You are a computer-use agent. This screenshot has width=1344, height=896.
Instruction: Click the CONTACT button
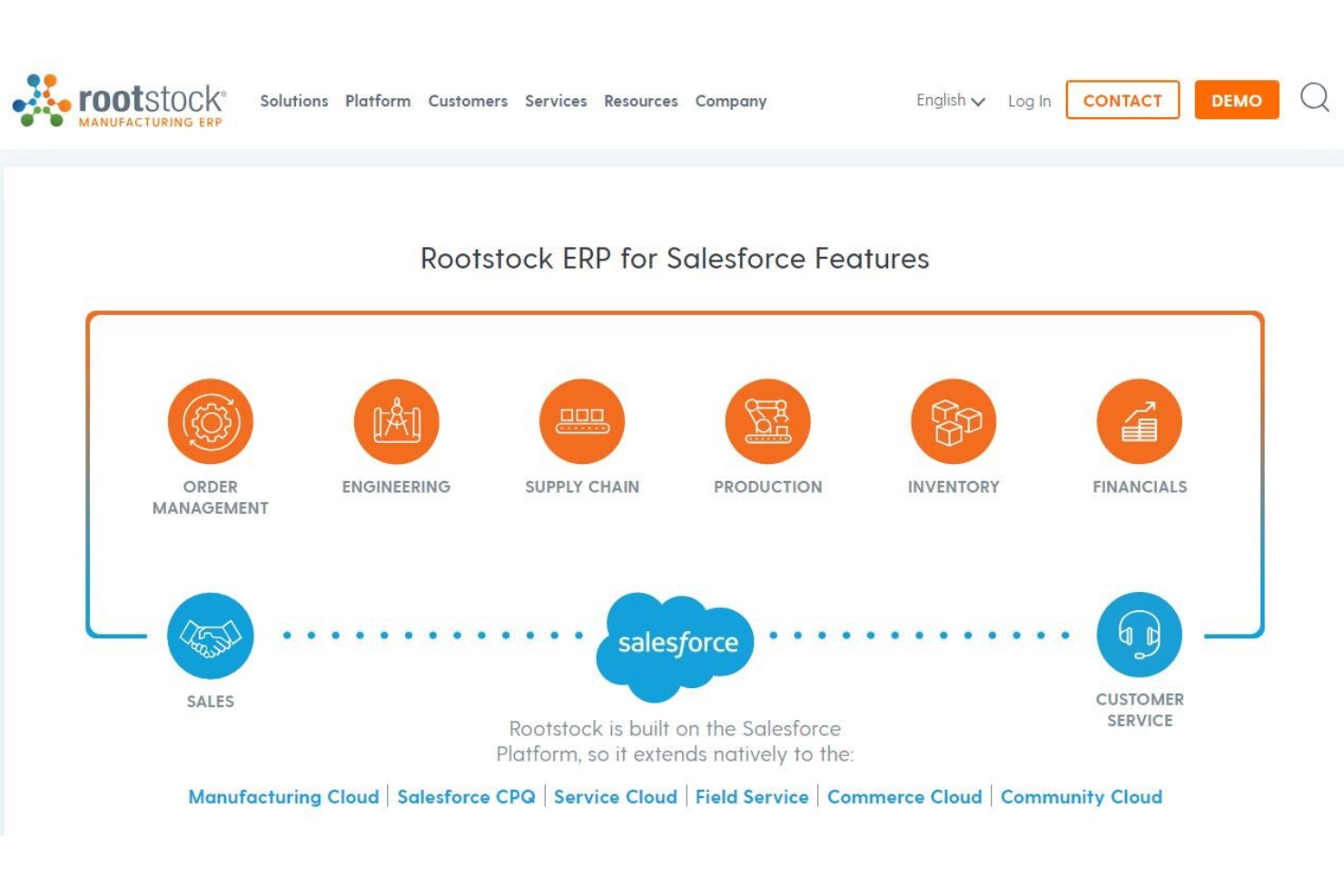(x=1122, y=100)
